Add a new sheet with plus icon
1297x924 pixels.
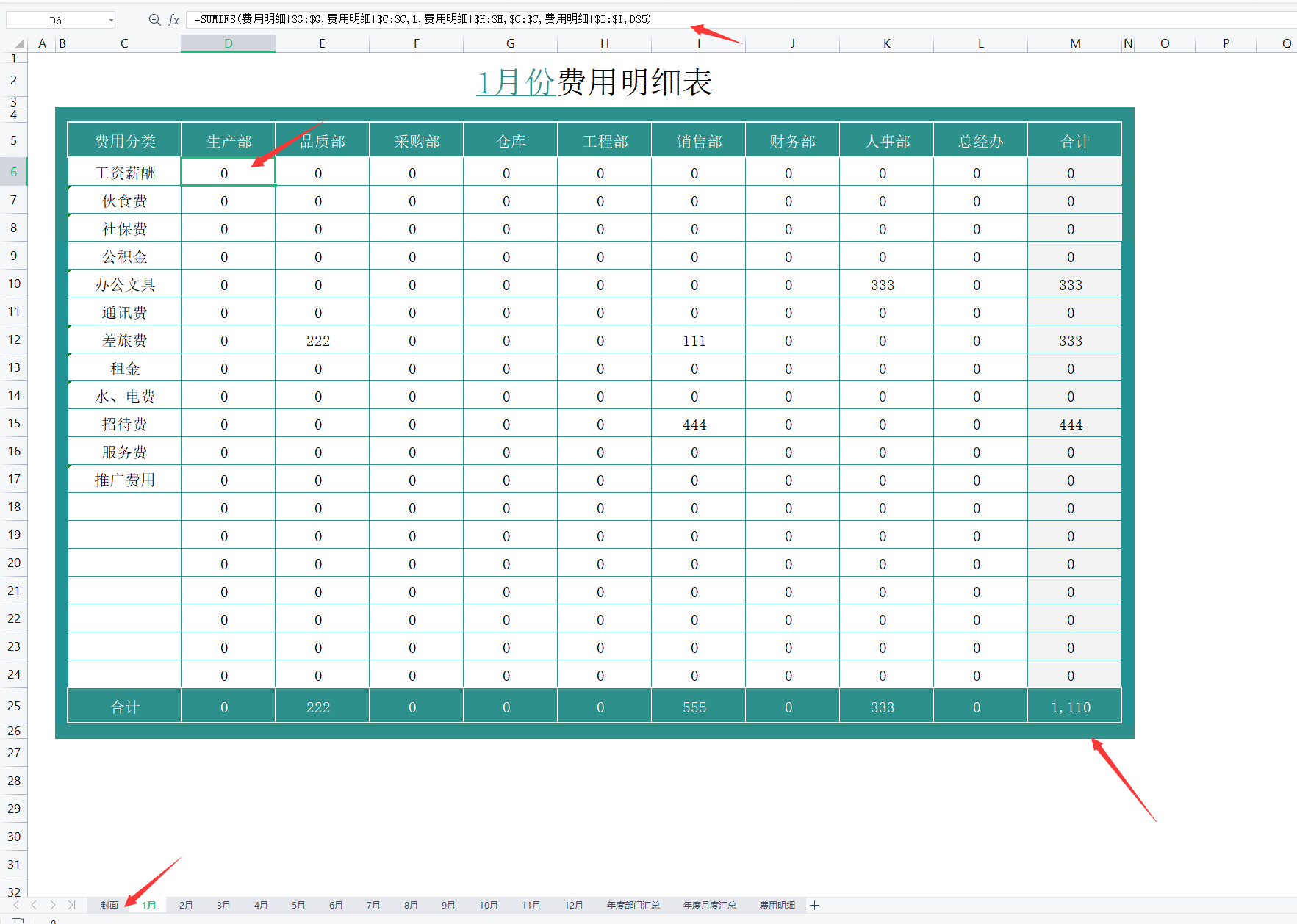click(x=814, y=905)
